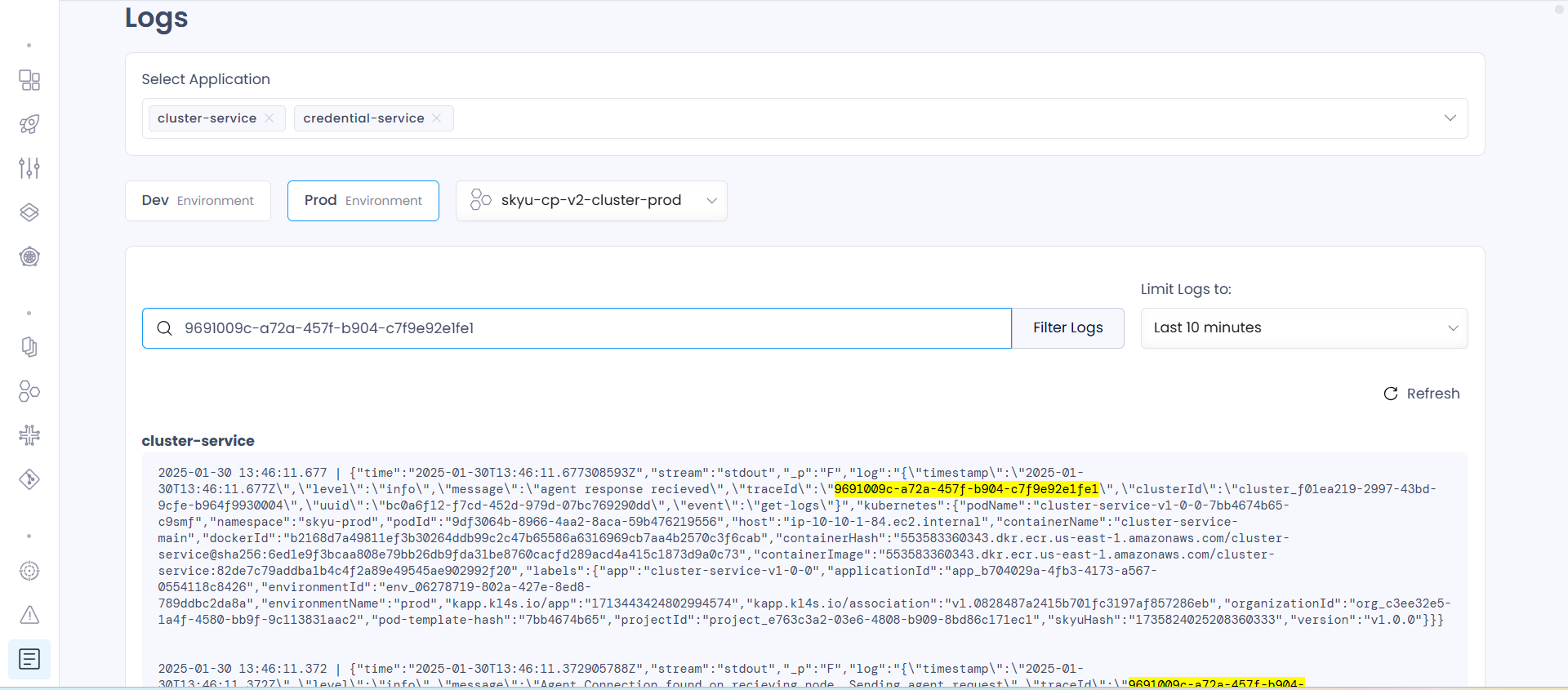Open the Kubernetes helm wheel icon
Image resolution: width=1568 pixels, height=690 pixels.
[x=29, y=256]
